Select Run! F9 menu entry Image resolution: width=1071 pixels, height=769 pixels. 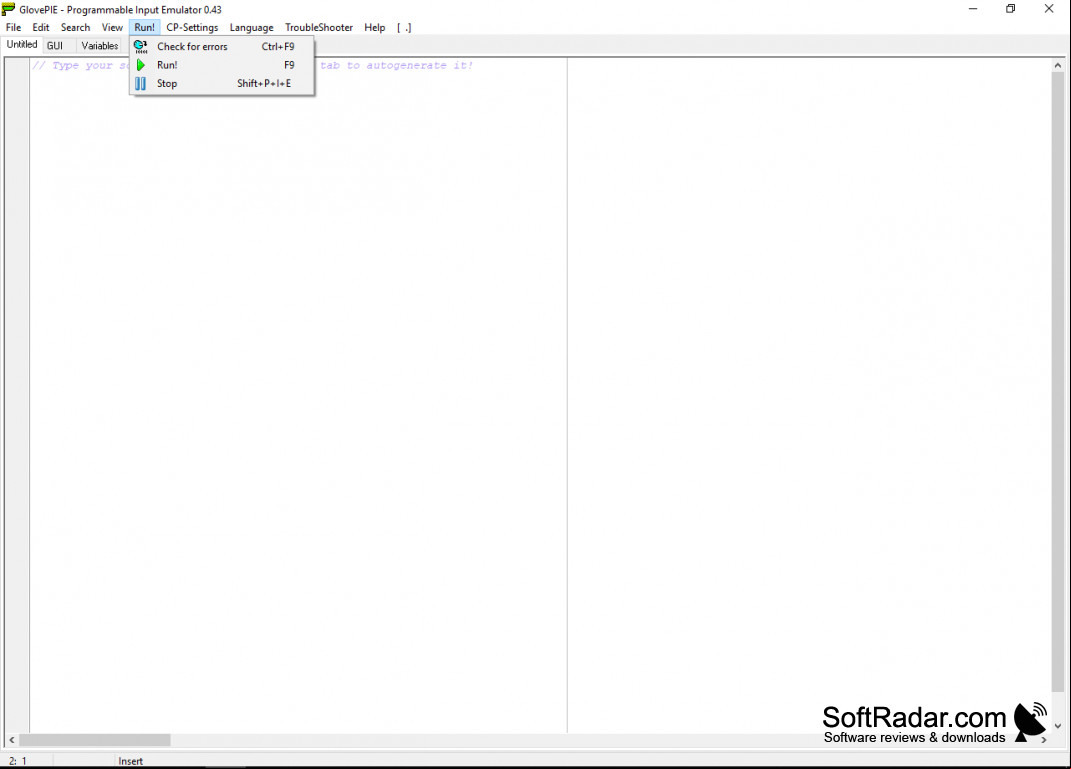tap(222, 65)
